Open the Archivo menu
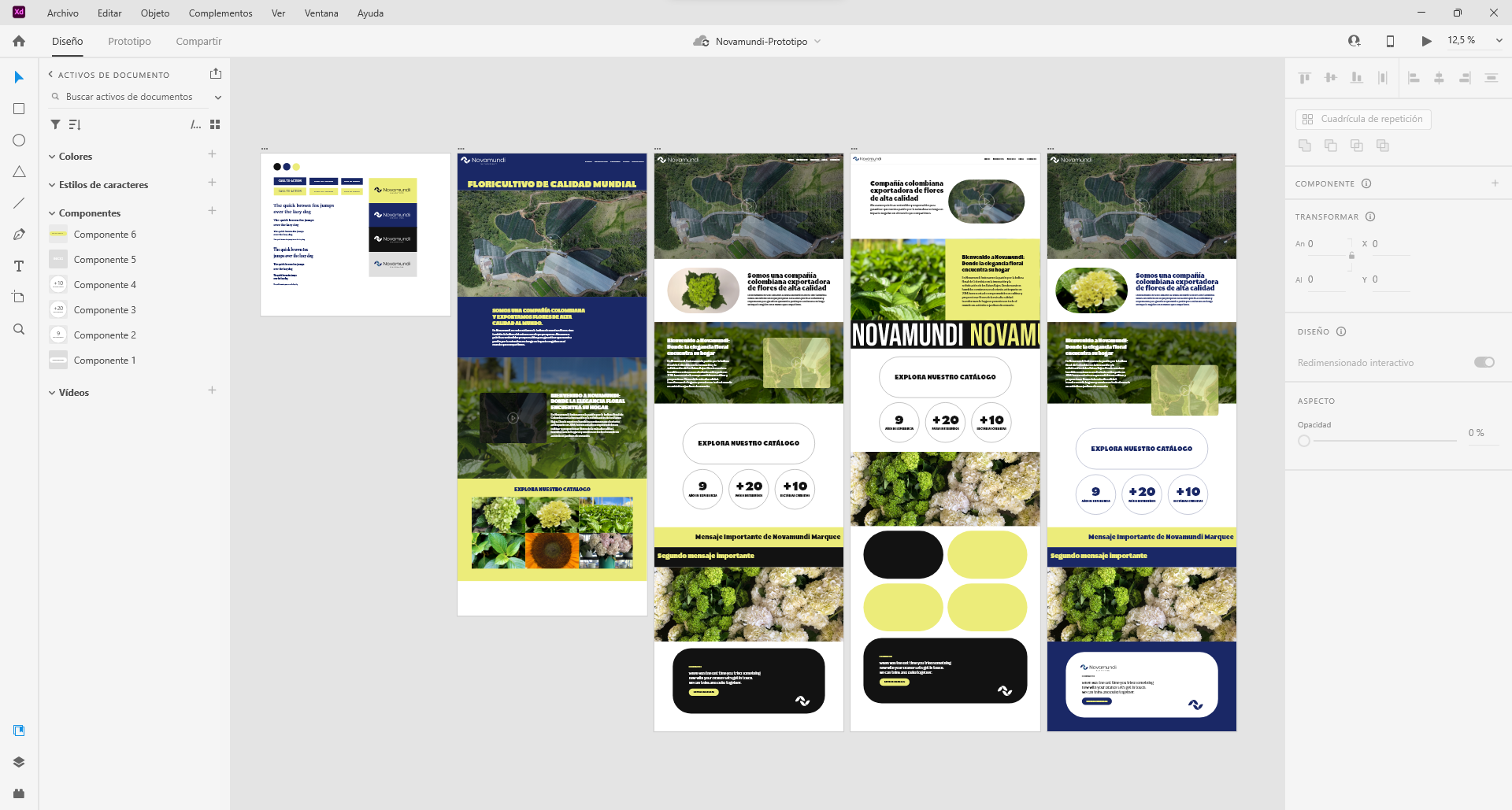Image resolution: width=1512 pixels, height=810 pixels. 63,13
